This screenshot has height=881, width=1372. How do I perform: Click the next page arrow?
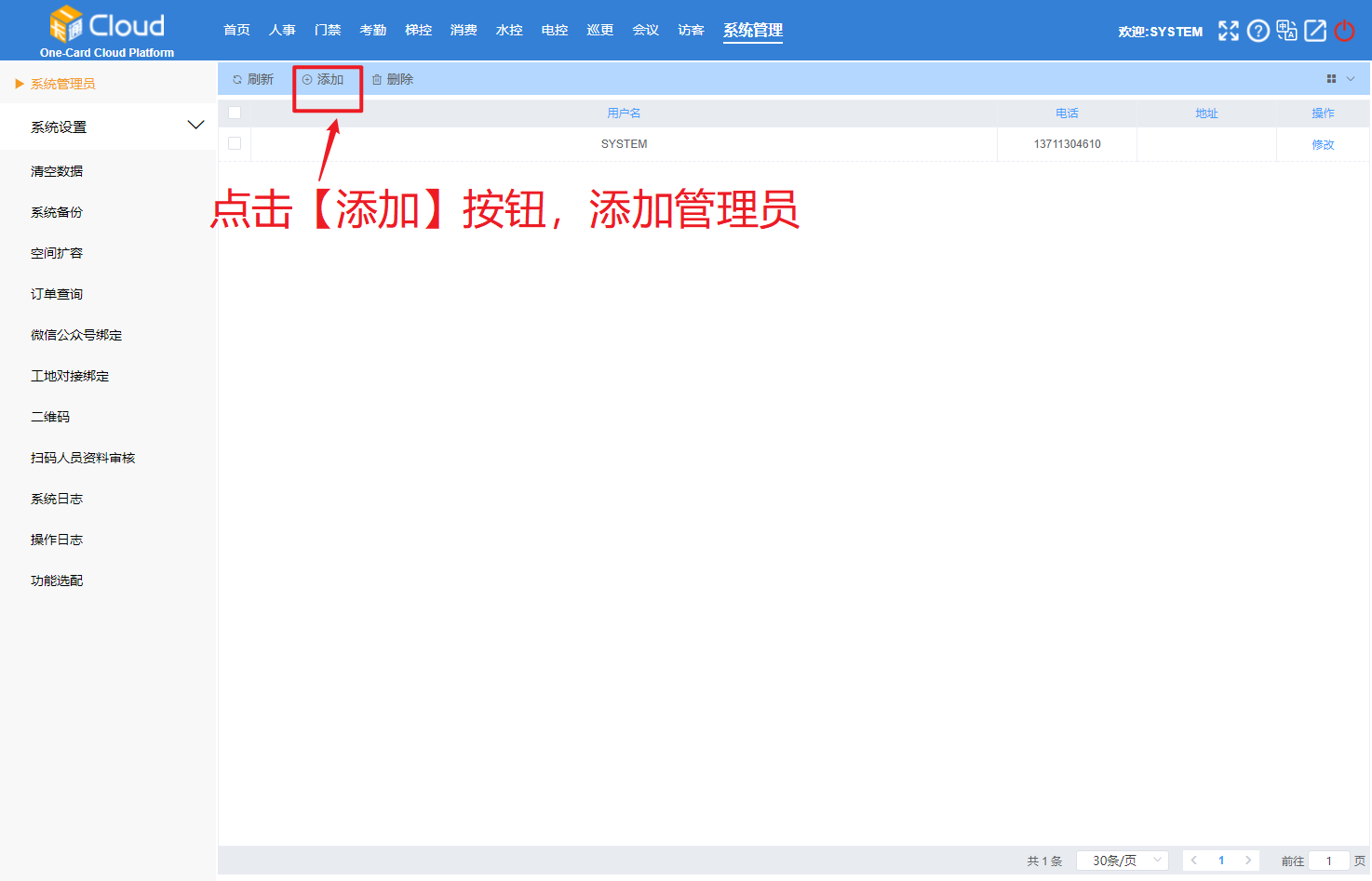click(1248, 860)
